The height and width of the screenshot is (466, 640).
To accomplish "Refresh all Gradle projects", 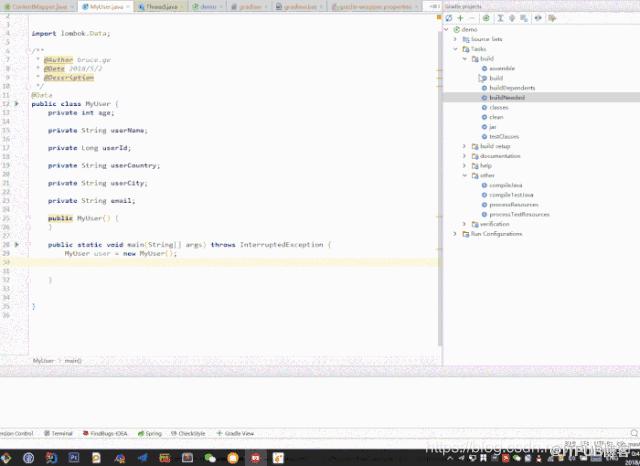I will tap(449, 18).
